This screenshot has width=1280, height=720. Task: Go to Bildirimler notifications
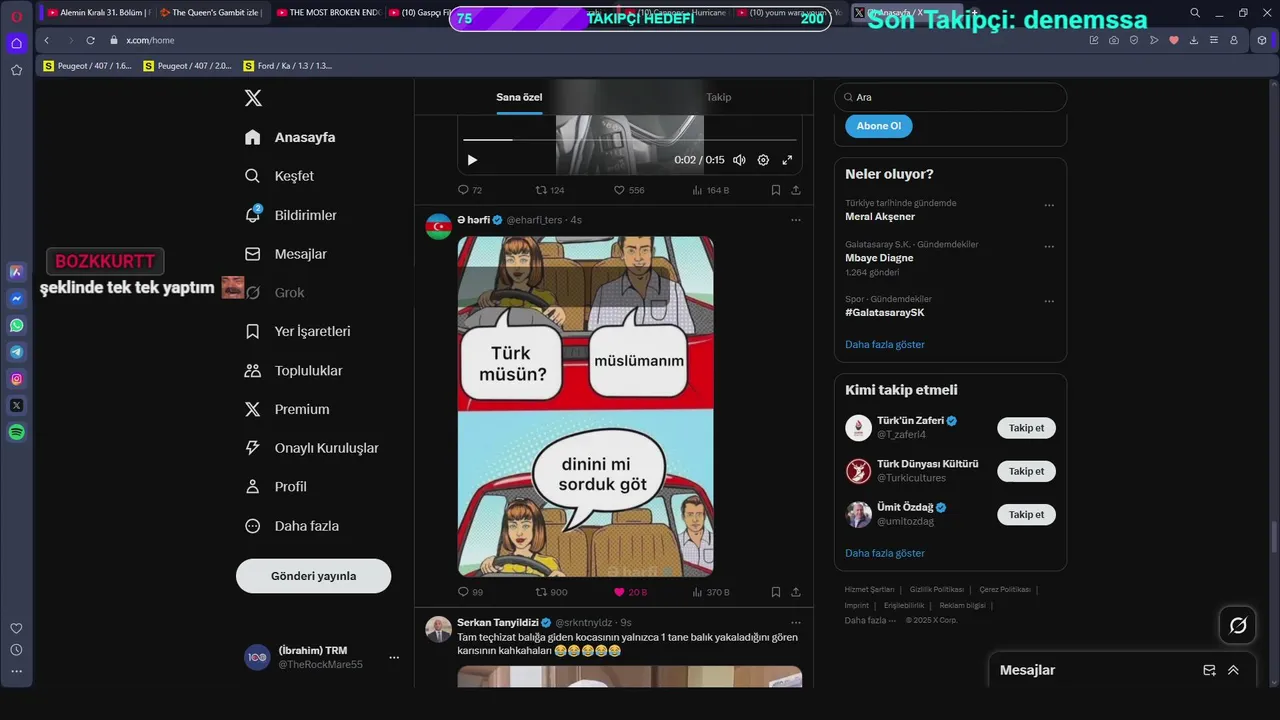coord(291,215)
